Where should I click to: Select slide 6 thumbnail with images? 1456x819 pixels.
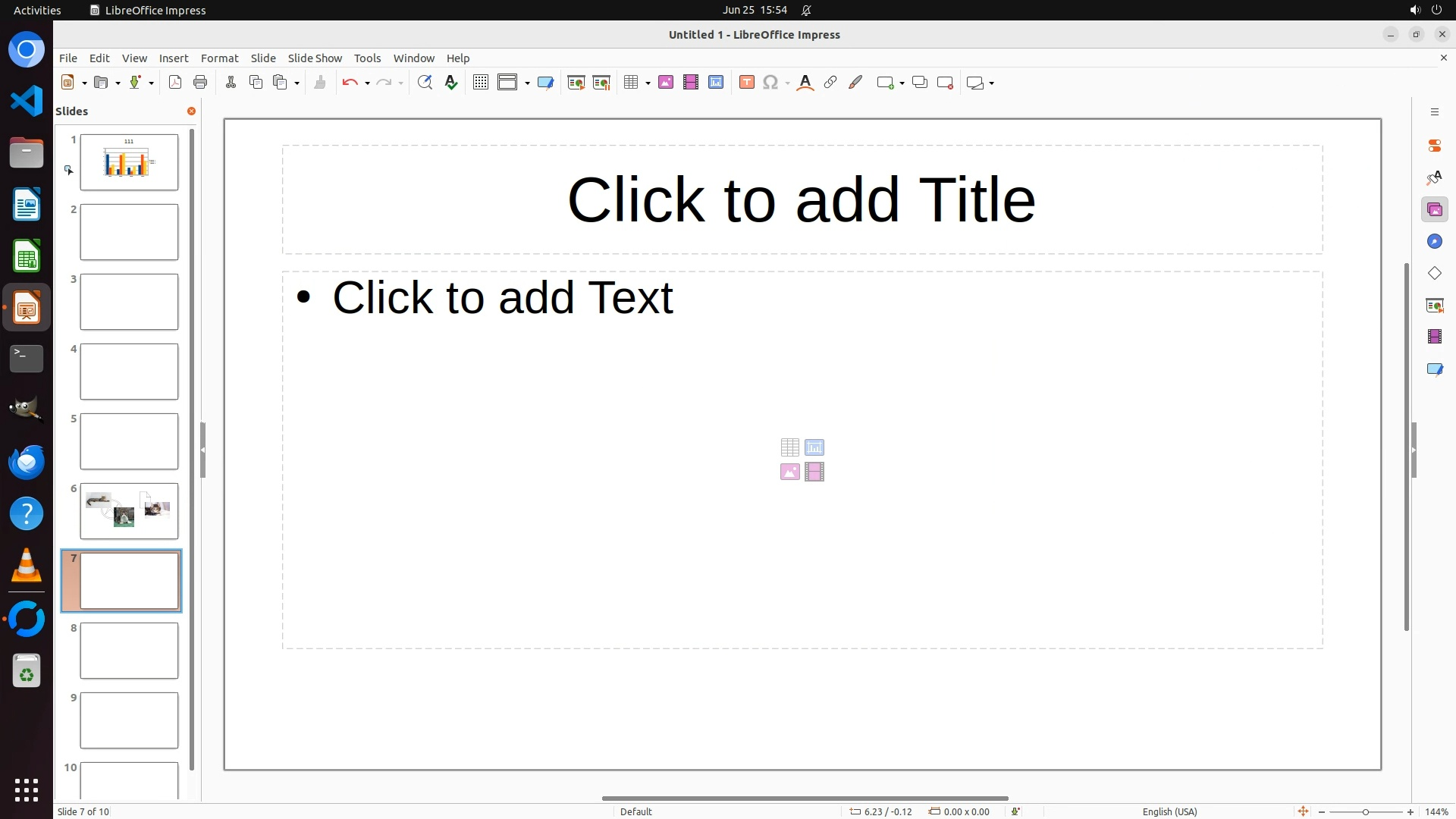129,511
